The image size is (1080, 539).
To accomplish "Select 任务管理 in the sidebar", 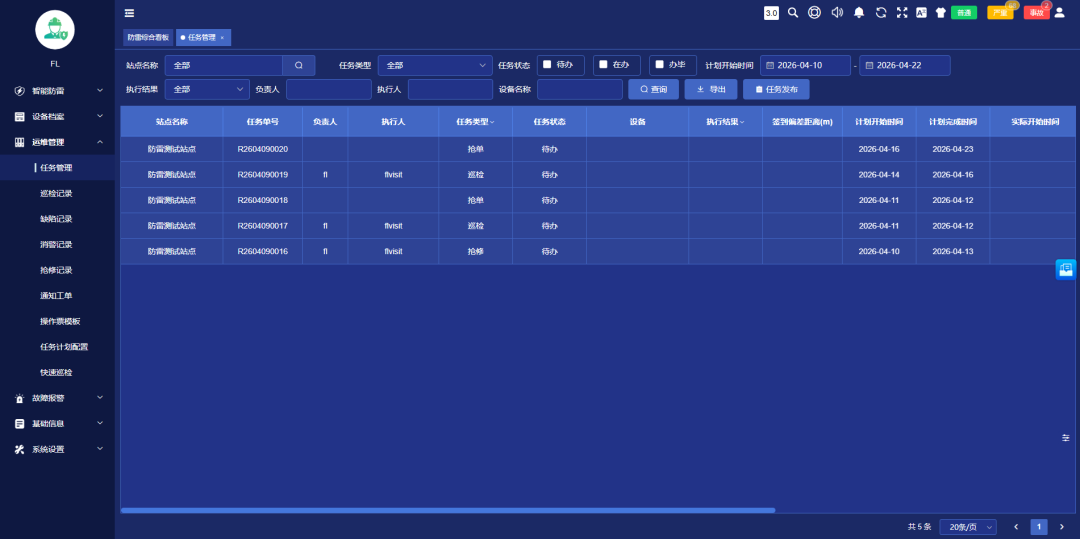I will (x=57, y=167).
